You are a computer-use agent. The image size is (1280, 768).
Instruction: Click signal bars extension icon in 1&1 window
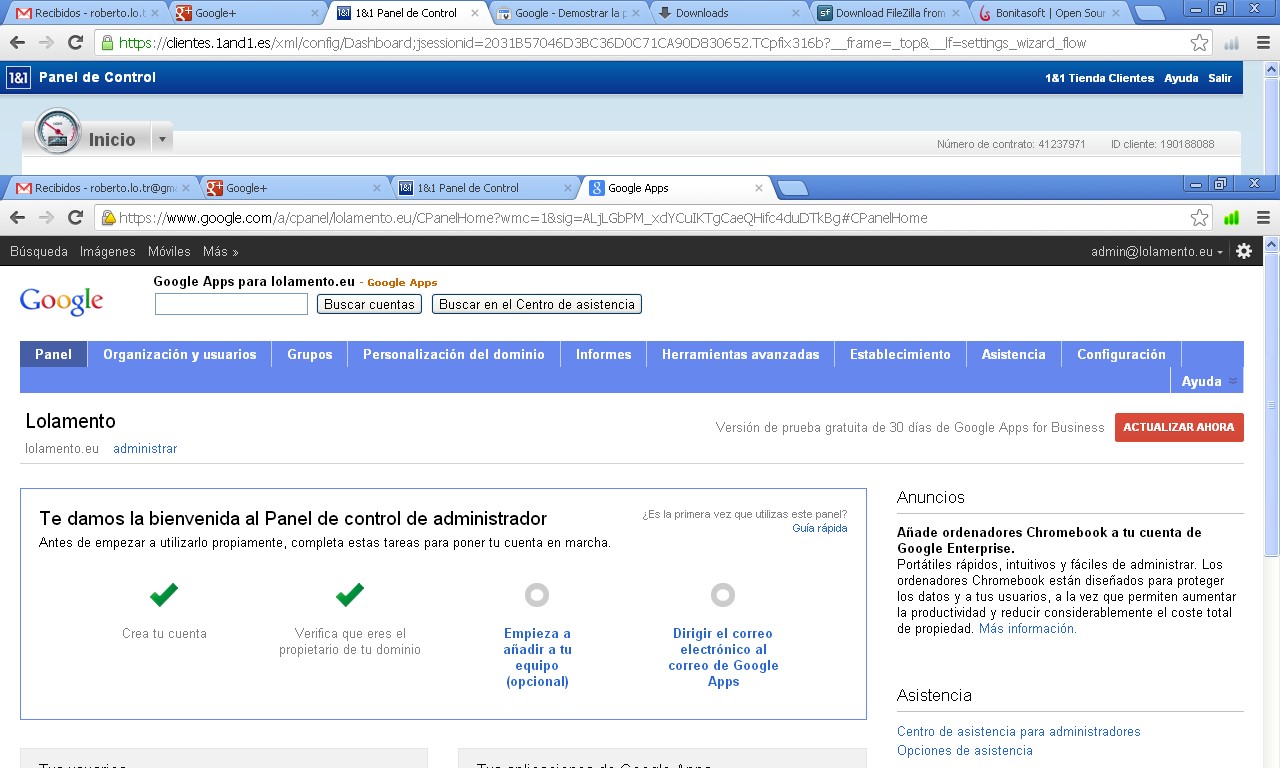1232,43
